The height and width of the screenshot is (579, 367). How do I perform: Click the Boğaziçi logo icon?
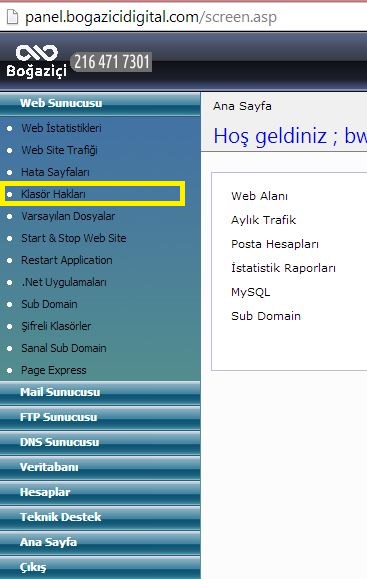tap(37, 61)
